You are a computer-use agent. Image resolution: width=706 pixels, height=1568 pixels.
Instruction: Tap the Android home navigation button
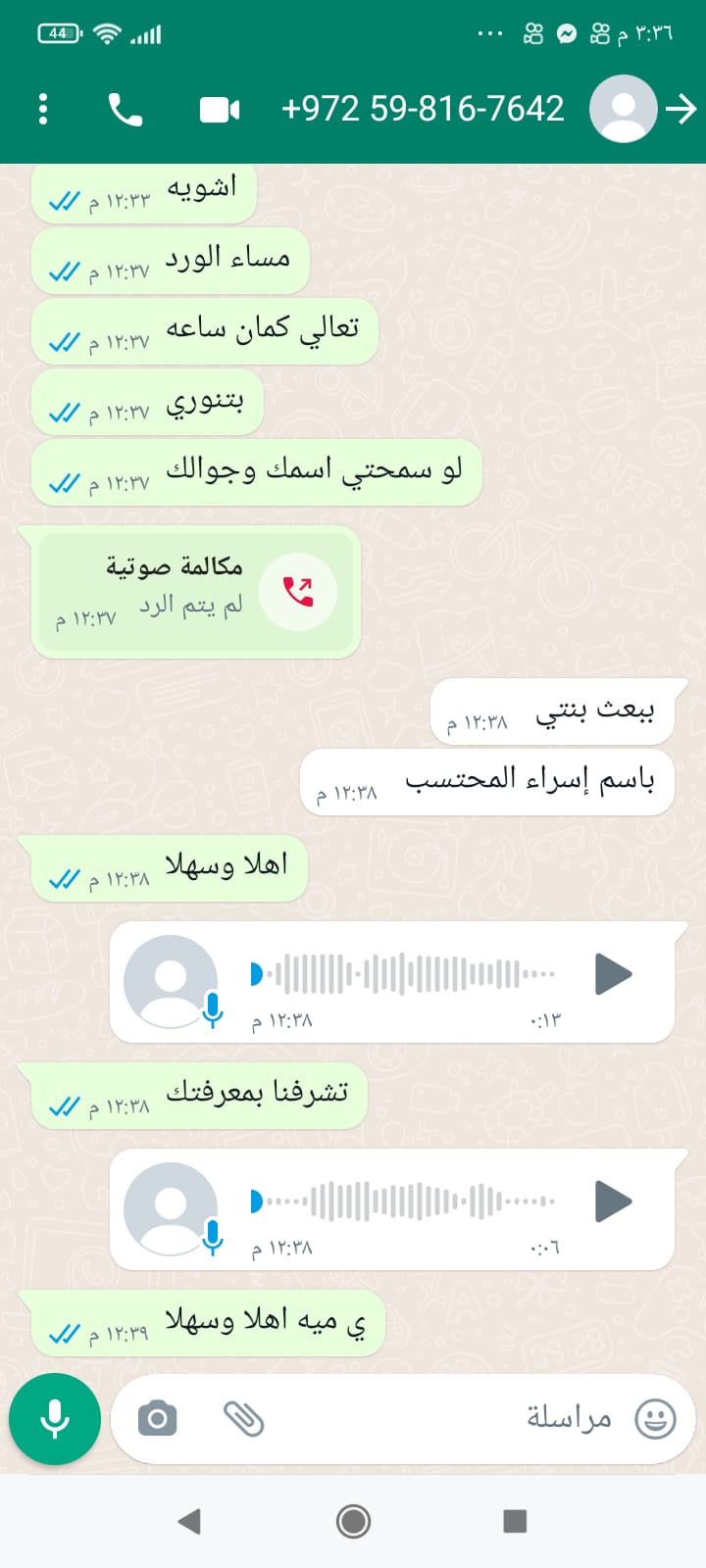353,1521
